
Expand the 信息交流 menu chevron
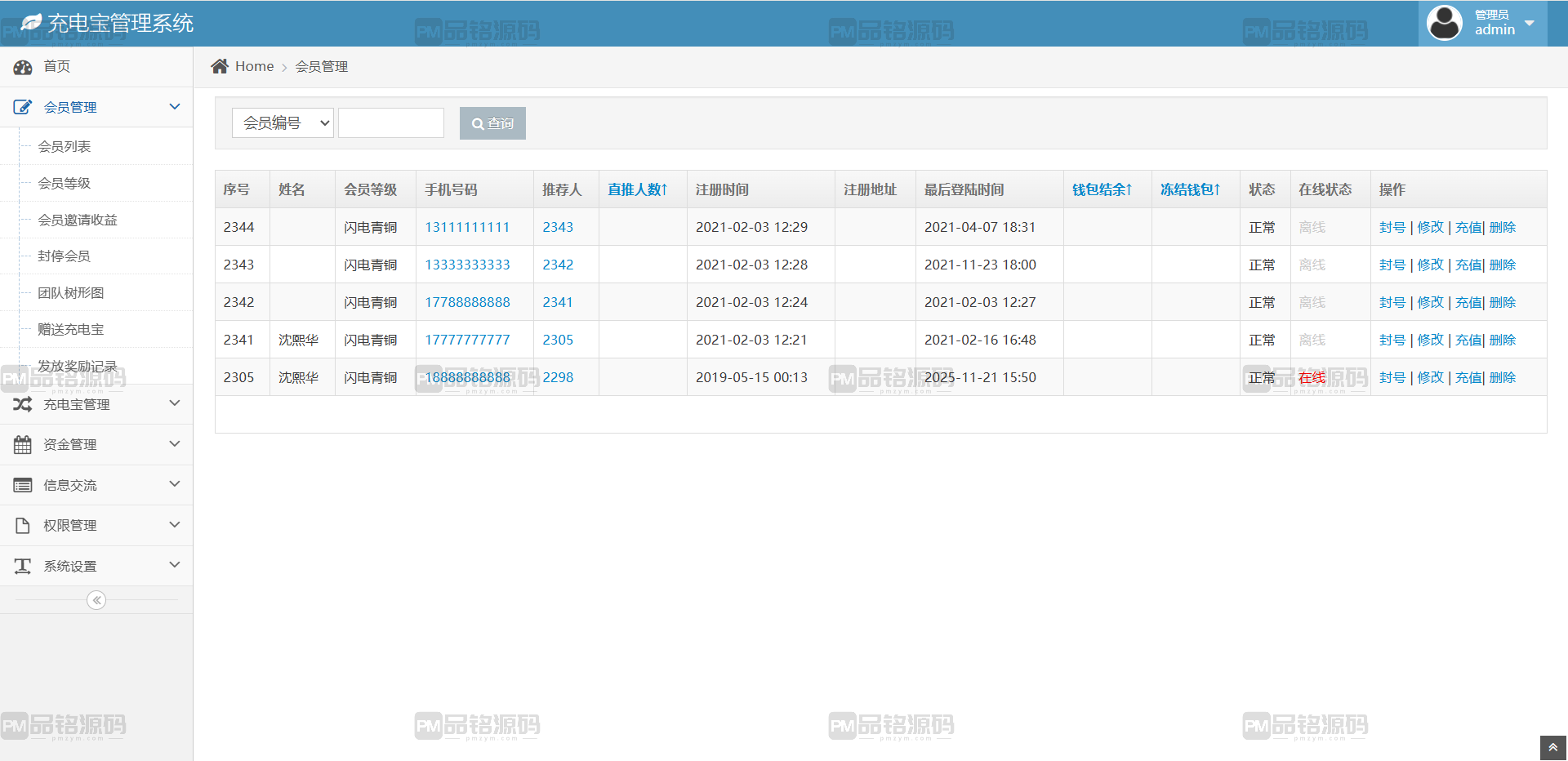(x=175, y=483)
